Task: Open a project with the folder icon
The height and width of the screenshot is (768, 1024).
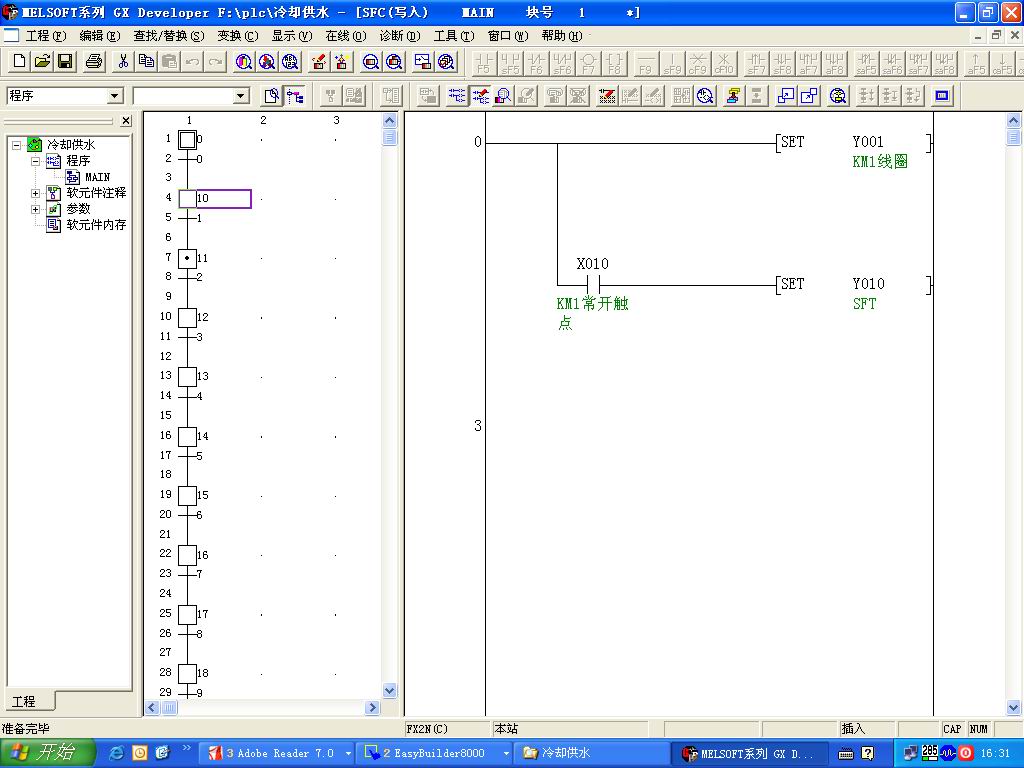Action: coord(42,62)
